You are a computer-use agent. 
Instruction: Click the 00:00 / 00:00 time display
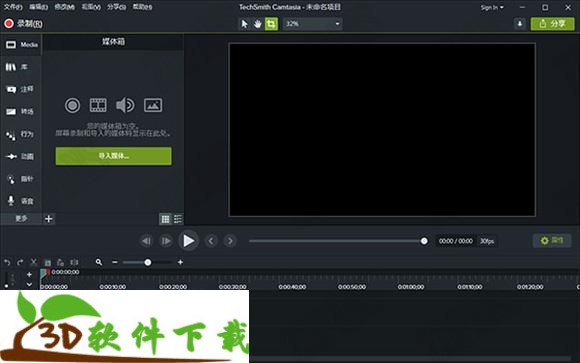tap(455, 241)
